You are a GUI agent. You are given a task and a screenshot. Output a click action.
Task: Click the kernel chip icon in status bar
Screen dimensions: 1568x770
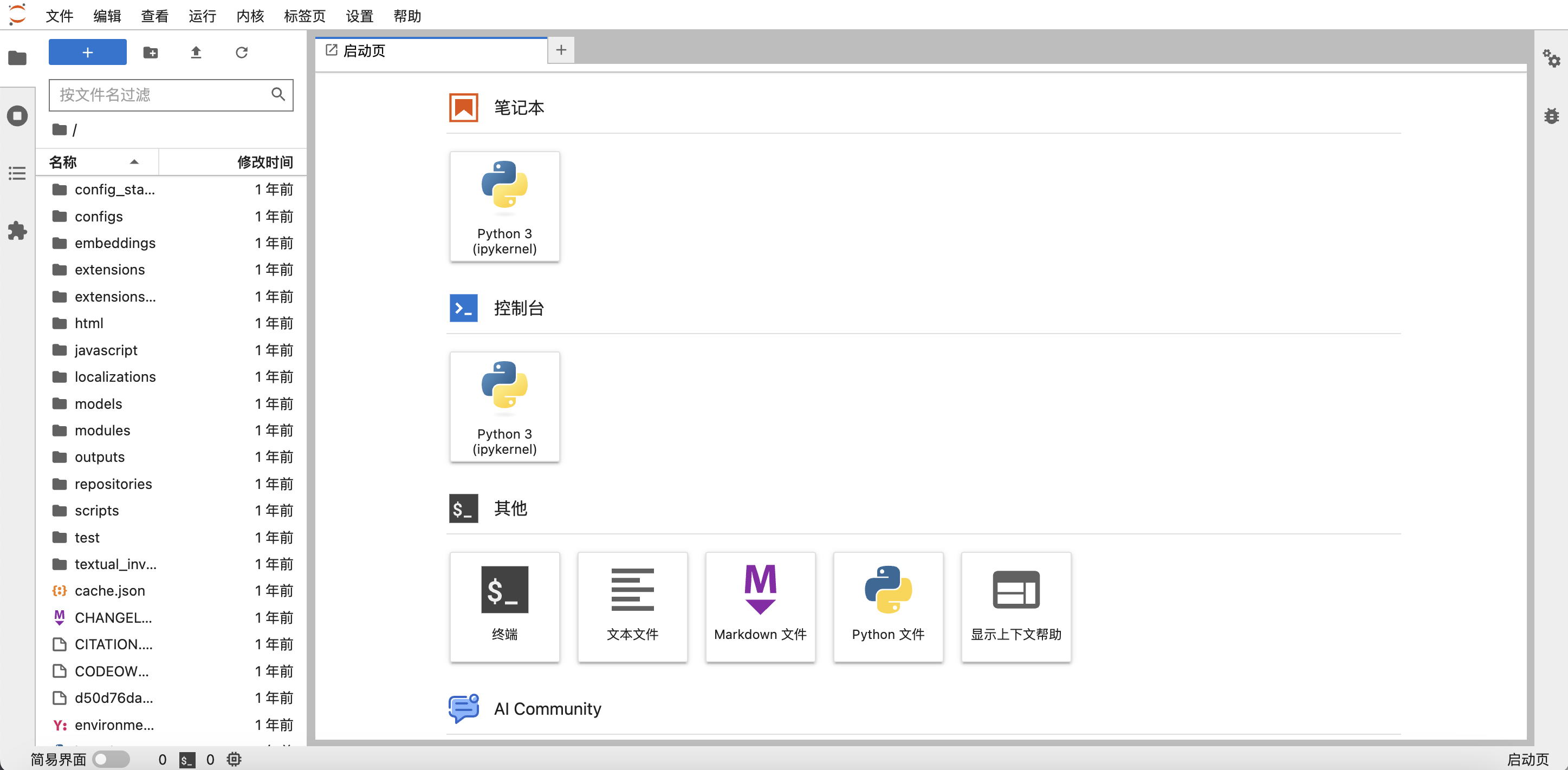coord(235,759)
